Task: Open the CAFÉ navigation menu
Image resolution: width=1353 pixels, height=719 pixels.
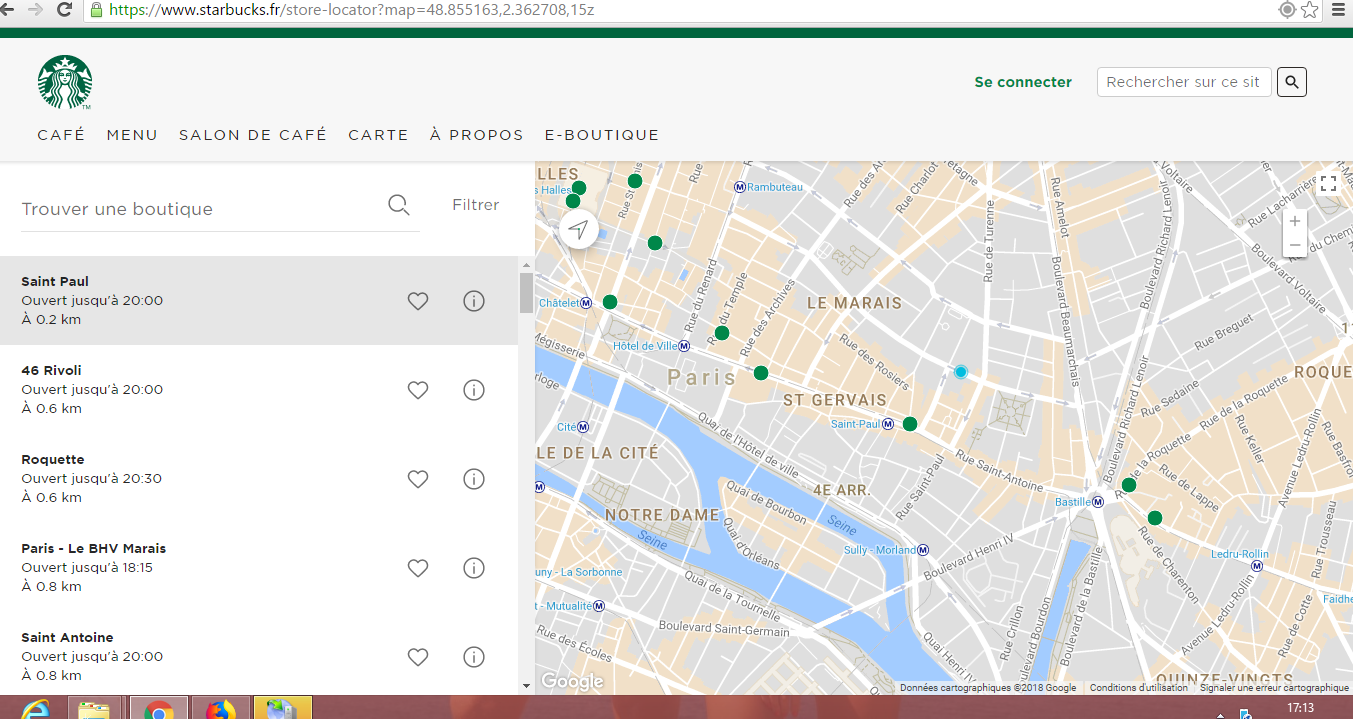Action: pyautogui.click(x=61, y=135)
